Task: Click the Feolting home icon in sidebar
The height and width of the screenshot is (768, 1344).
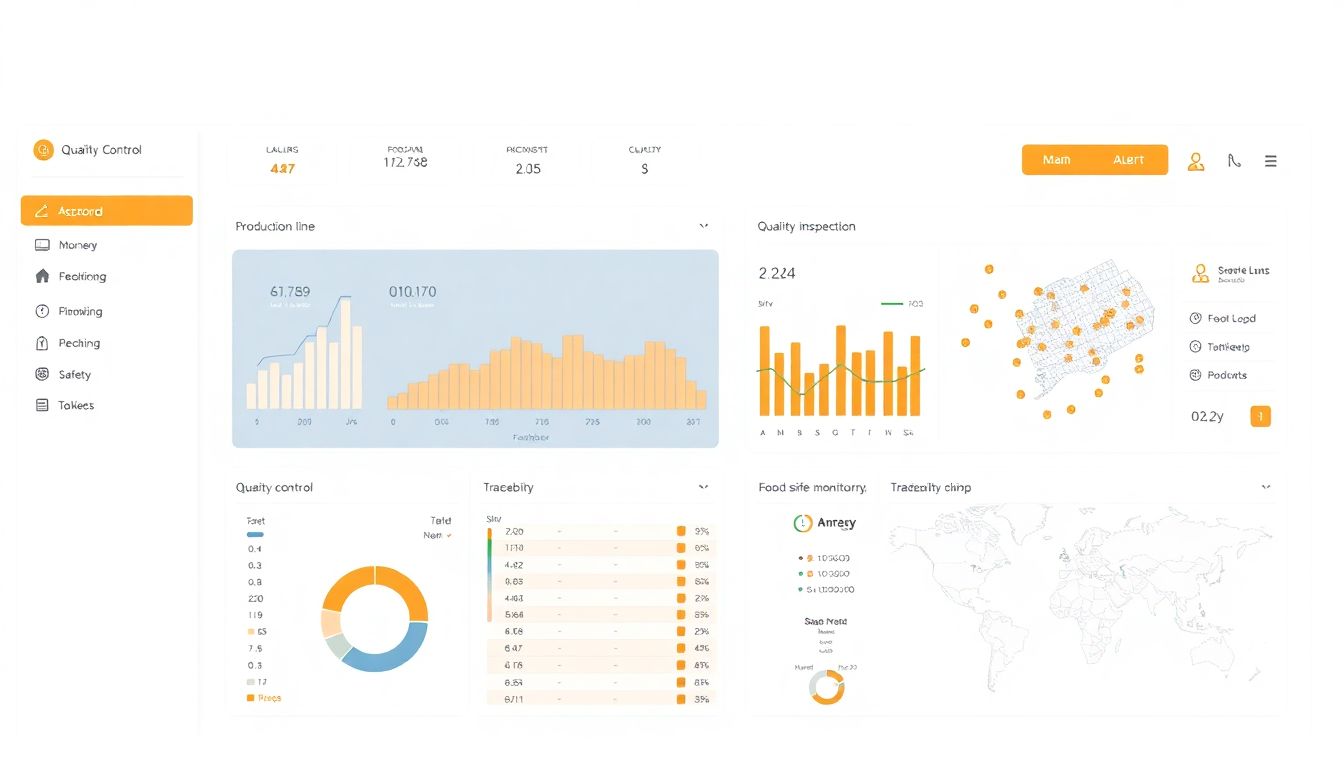Action: click(x=42, y=277)
